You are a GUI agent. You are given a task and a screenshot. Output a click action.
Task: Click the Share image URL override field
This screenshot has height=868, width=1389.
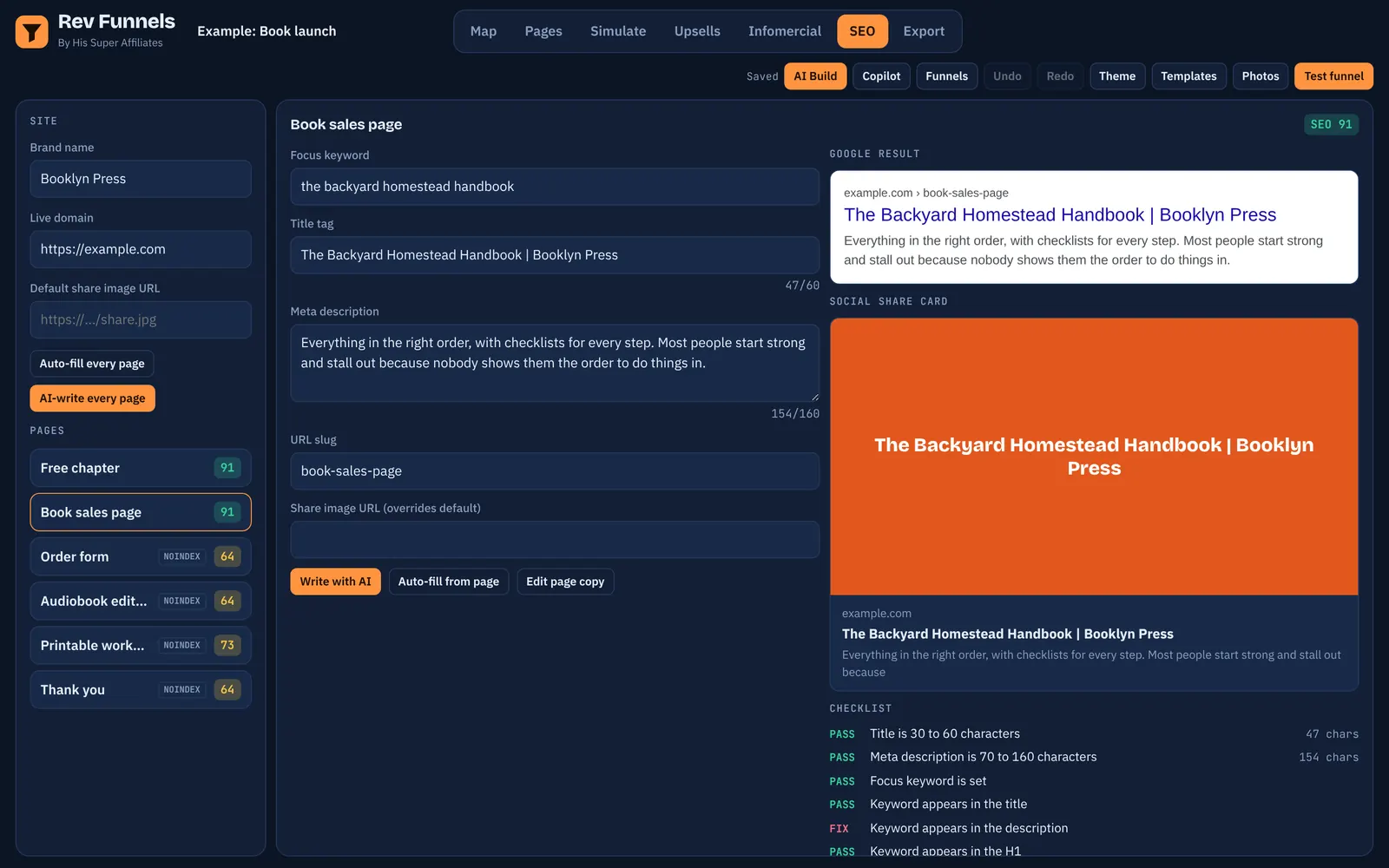pos(555,540)
